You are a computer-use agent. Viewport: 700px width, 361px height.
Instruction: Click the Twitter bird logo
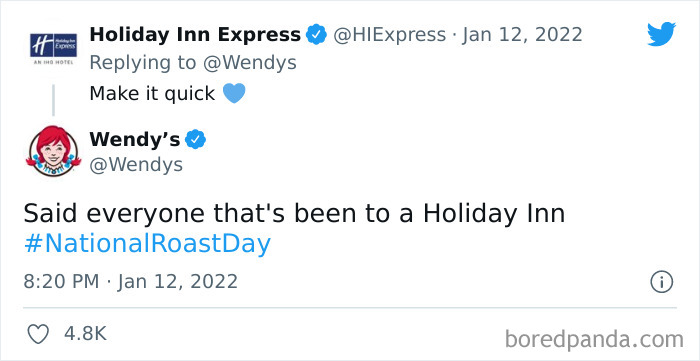point(661,34)
